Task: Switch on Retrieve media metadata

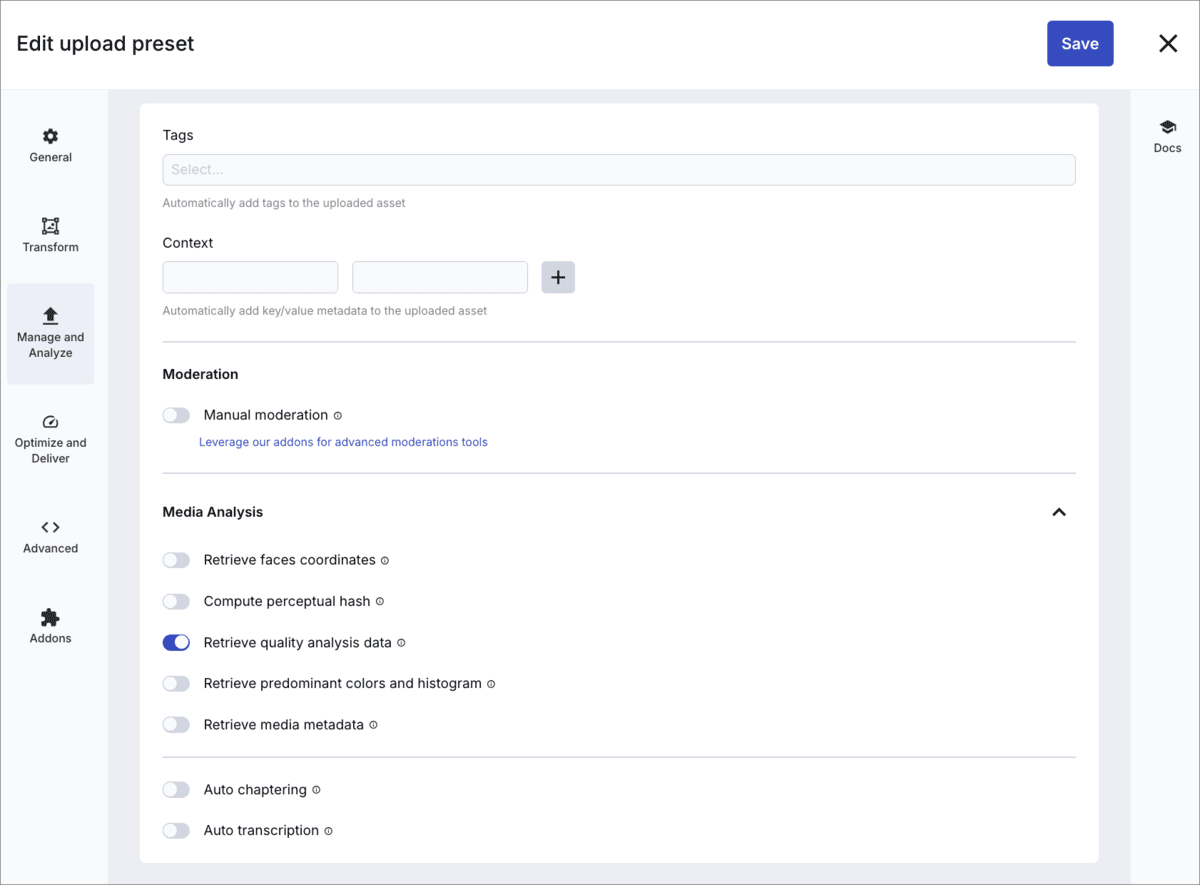Action: pyautogui.click(x=176, y=724)
